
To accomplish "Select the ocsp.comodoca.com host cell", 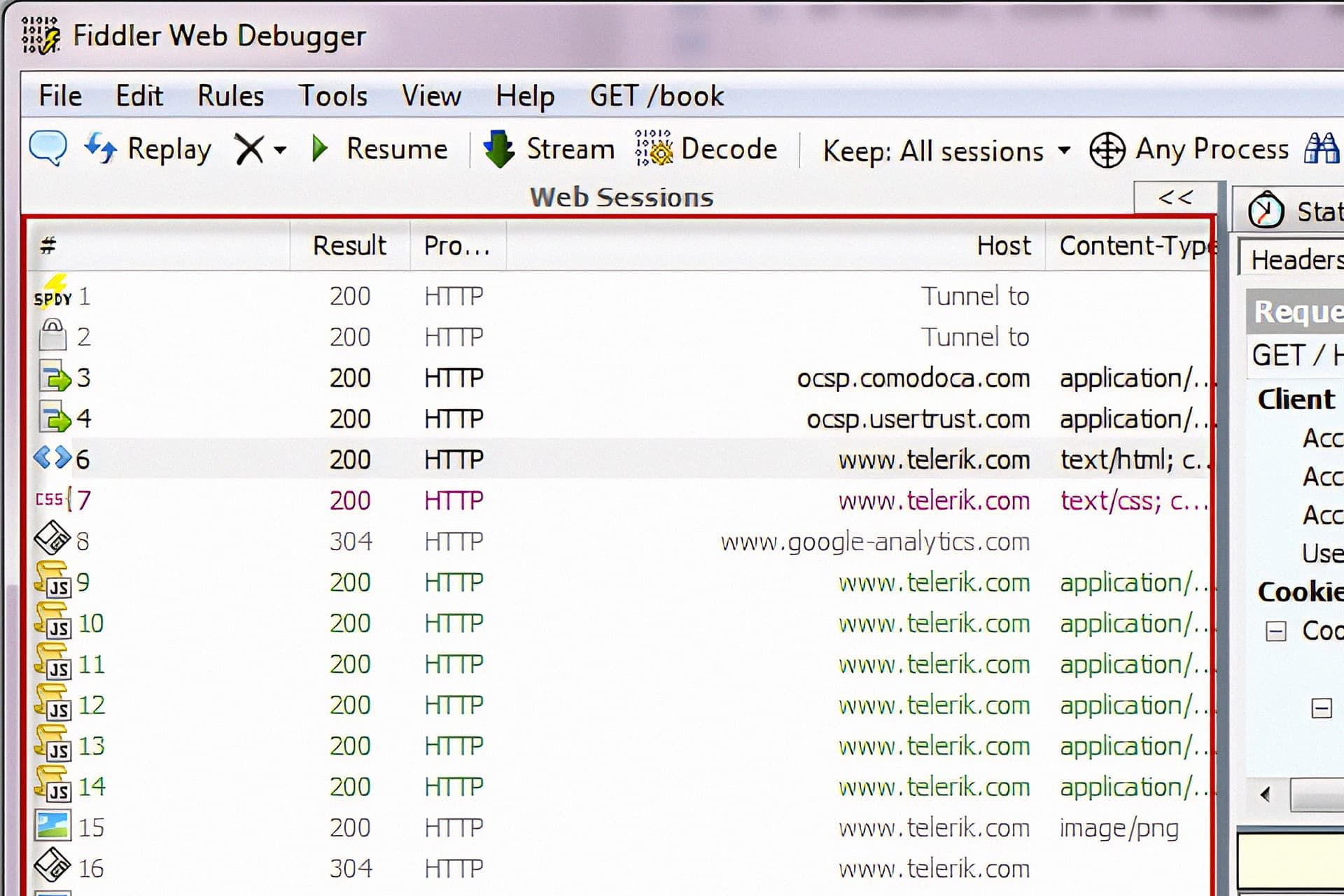I will [913, 378].
